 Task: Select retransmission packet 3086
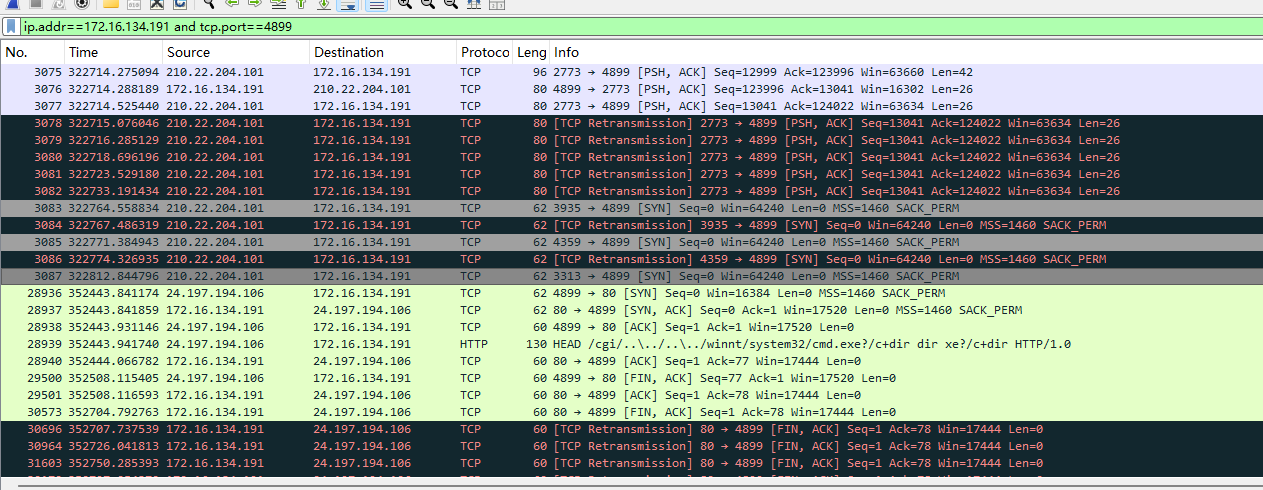pos(631,259)
